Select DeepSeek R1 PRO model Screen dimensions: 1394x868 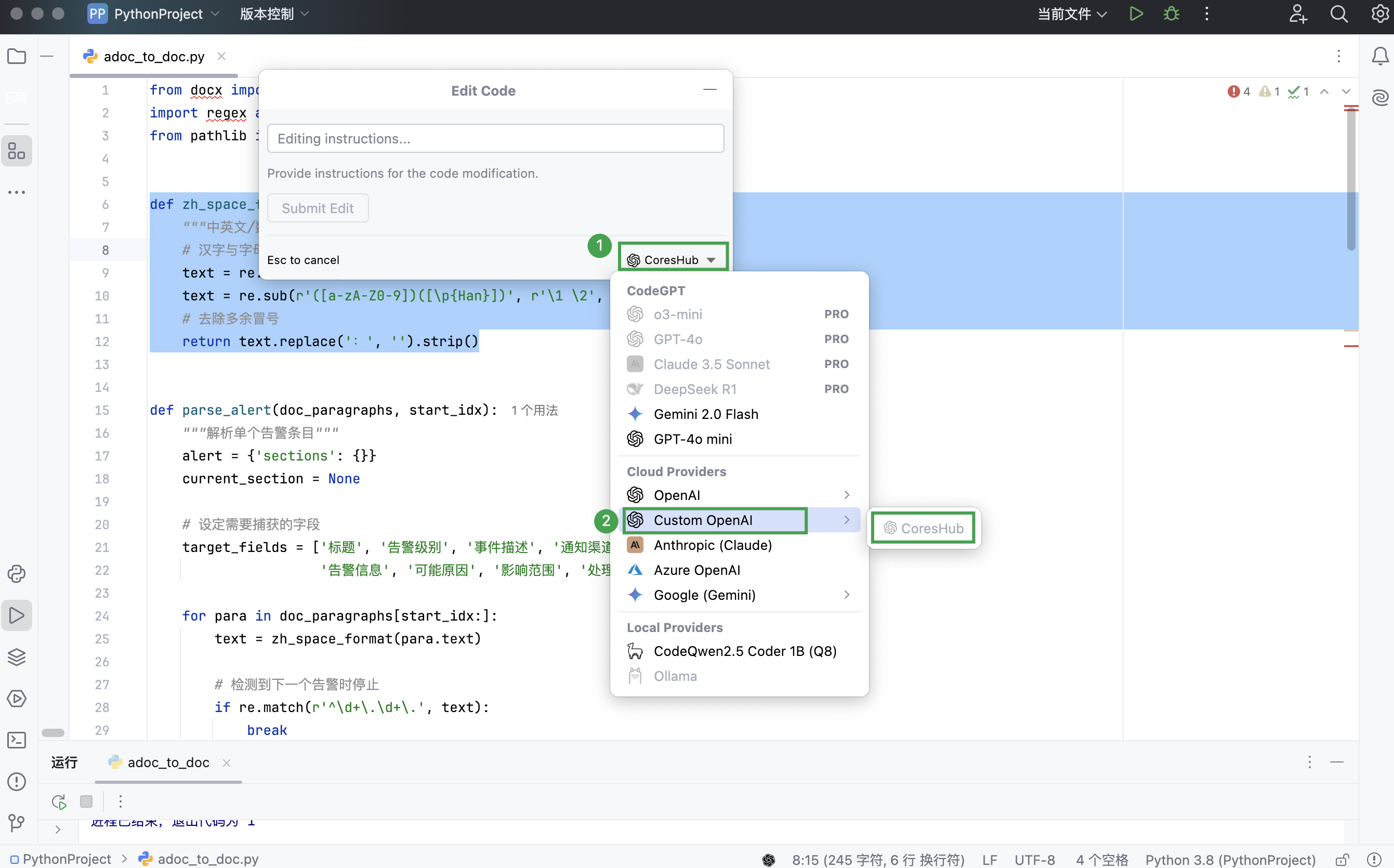pos(739,389)
